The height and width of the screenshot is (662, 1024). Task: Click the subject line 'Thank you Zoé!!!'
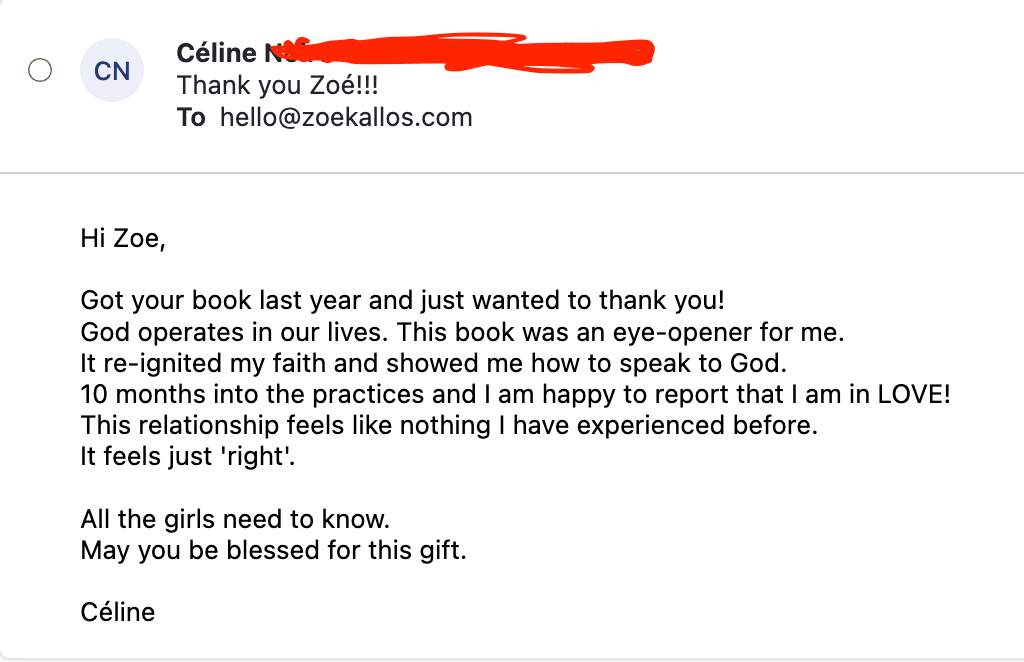point(277,85)
